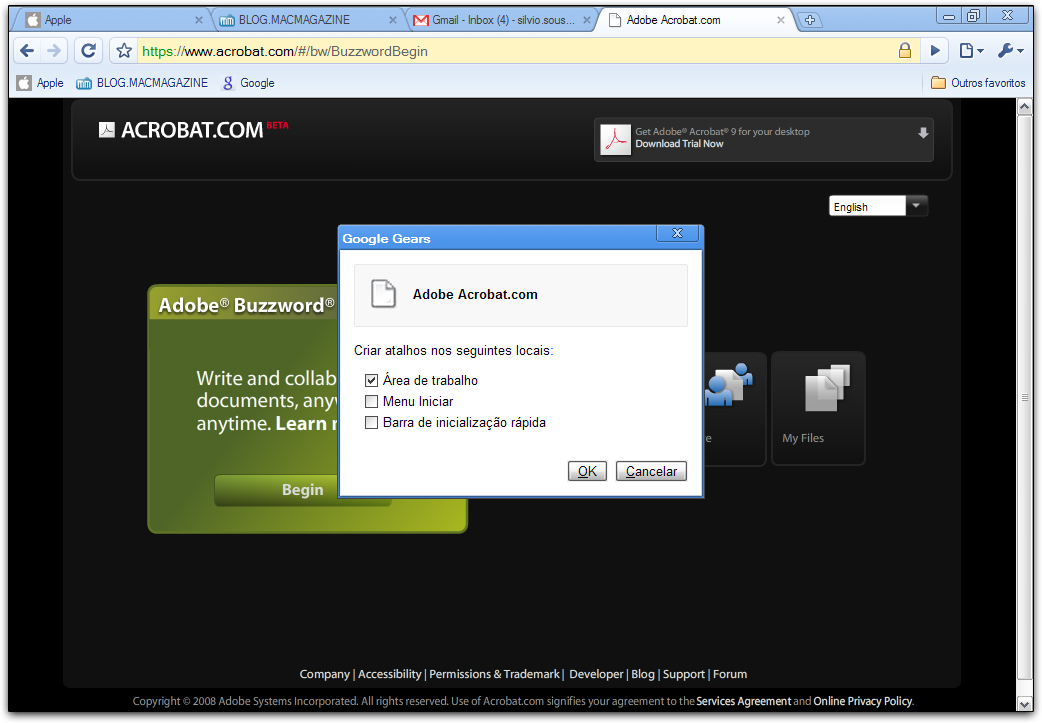The width and height of the screenshot is (1042, 723).
Task: Open the Blog footer link
Action: pyautogui.click(x=643, y=674)
